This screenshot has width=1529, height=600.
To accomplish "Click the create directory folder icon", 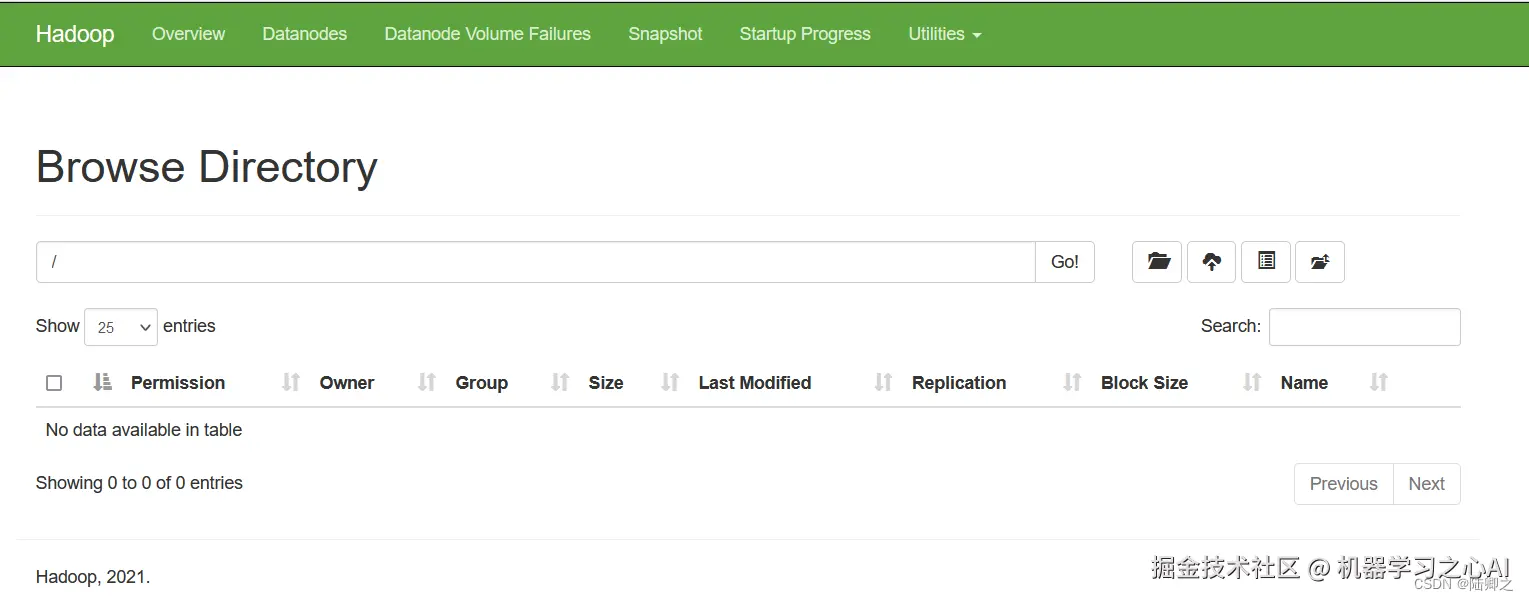I will [1157, 262].
